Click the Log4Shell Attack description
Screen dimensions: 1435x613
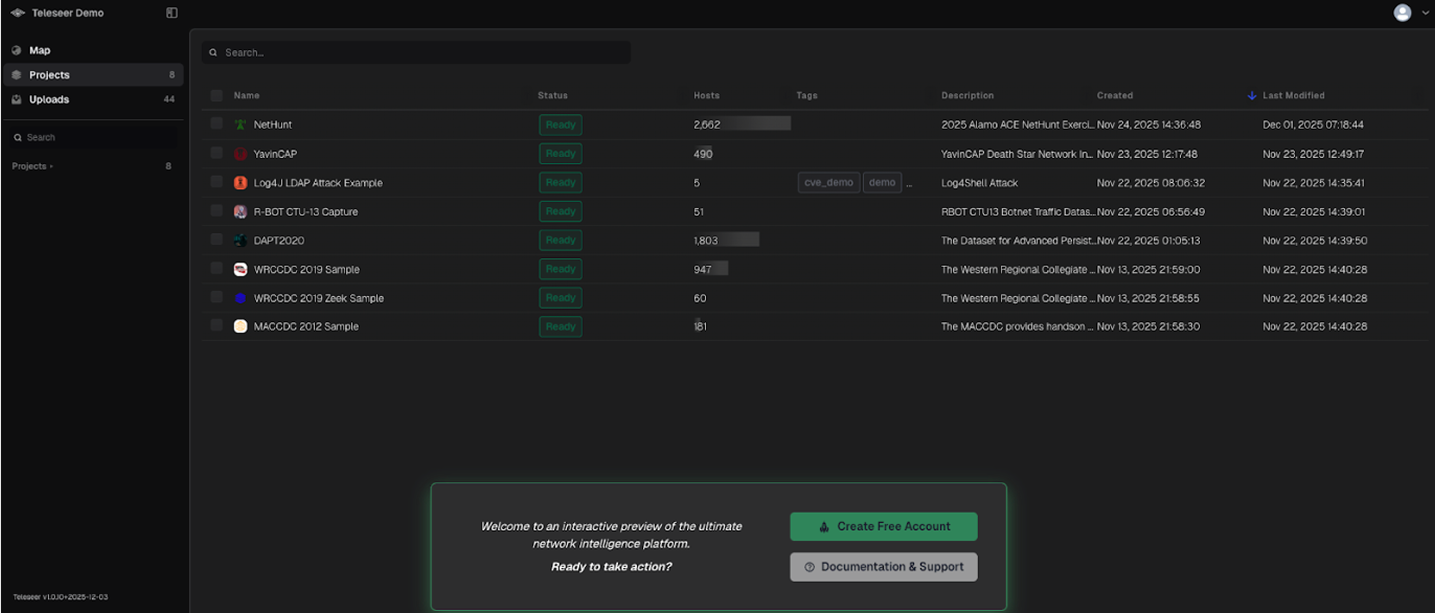pyautogui.click(x=980, y=183)
